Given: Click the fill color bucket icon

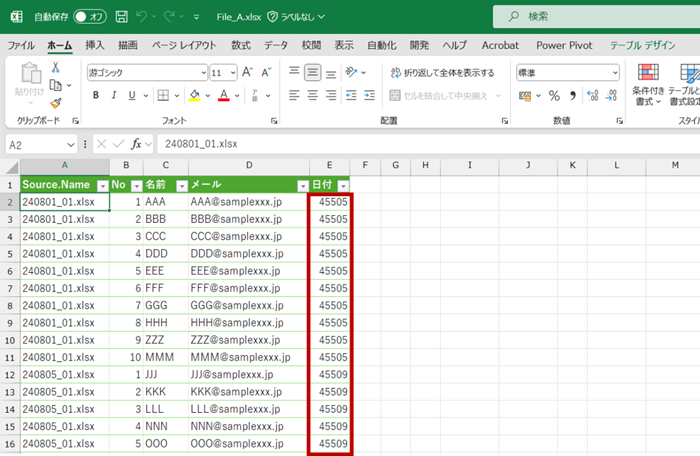Looking at the screenshot, I should tap(195, 96).
